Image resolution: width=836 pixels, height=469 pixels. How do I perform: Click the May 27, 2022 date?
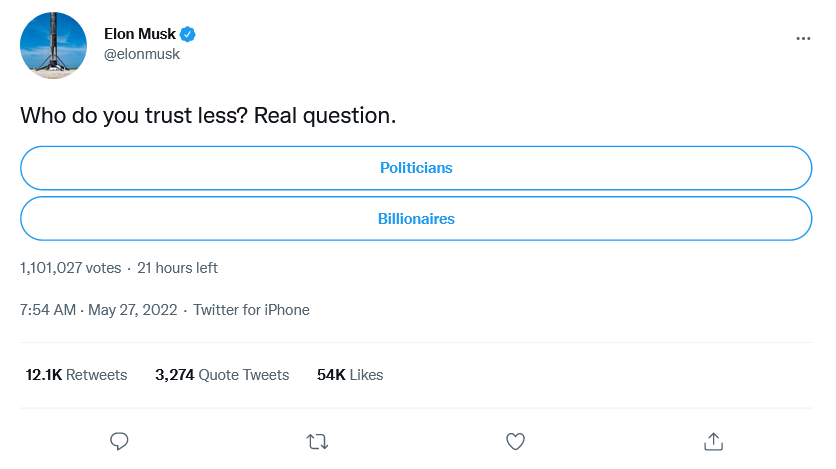coord(134,310)
